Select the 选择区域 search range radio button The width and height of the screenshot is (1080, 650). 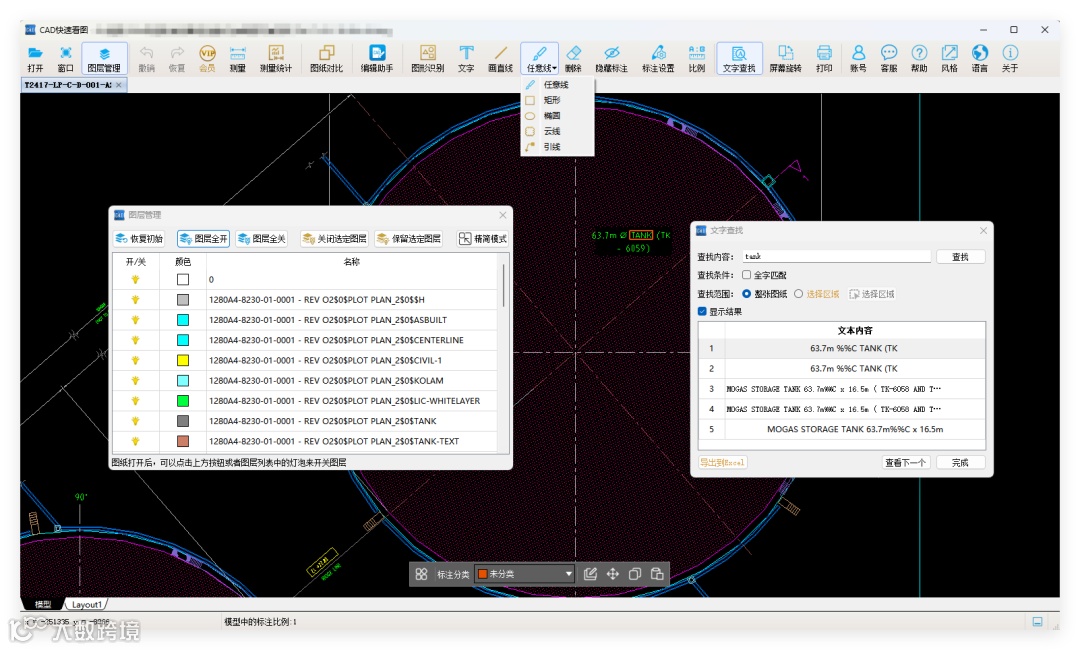coord(799,294)
